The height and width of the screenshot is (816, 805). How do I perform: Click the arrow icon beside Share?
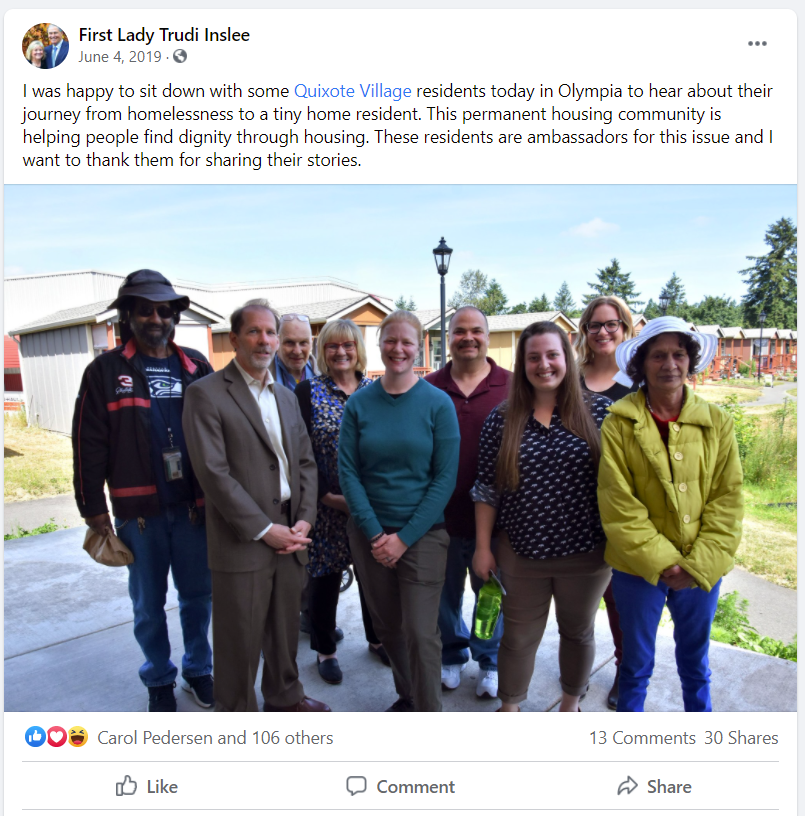point(628,786)
